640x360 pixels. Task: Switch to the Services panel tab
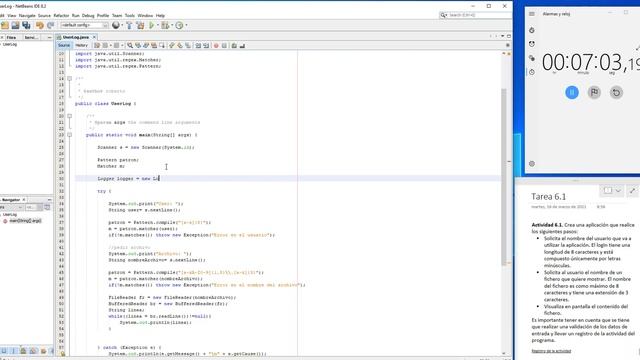31,37
